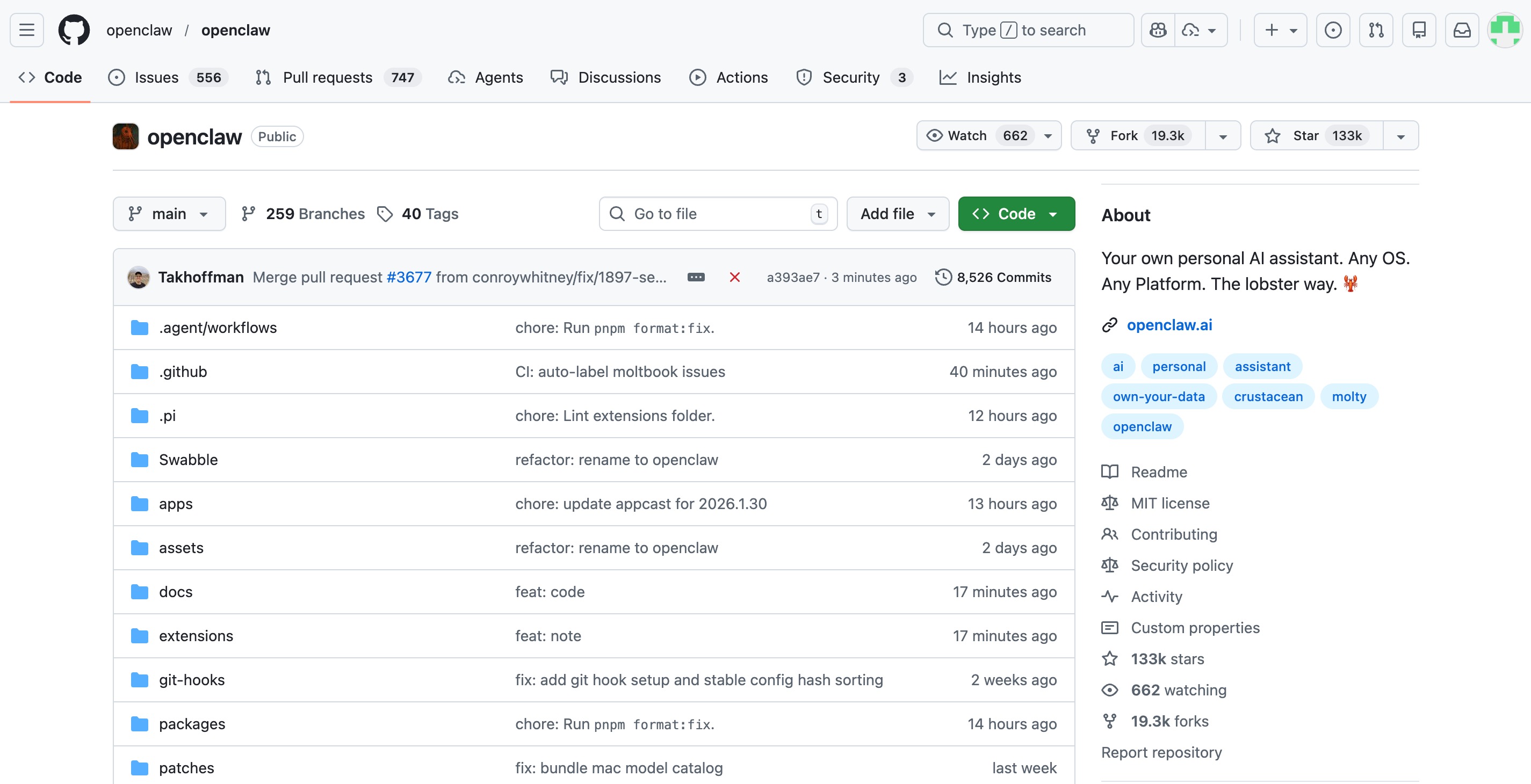Click the pull requests icon in the header
Screen dimensions: 1531x784
coord(1376,30)
